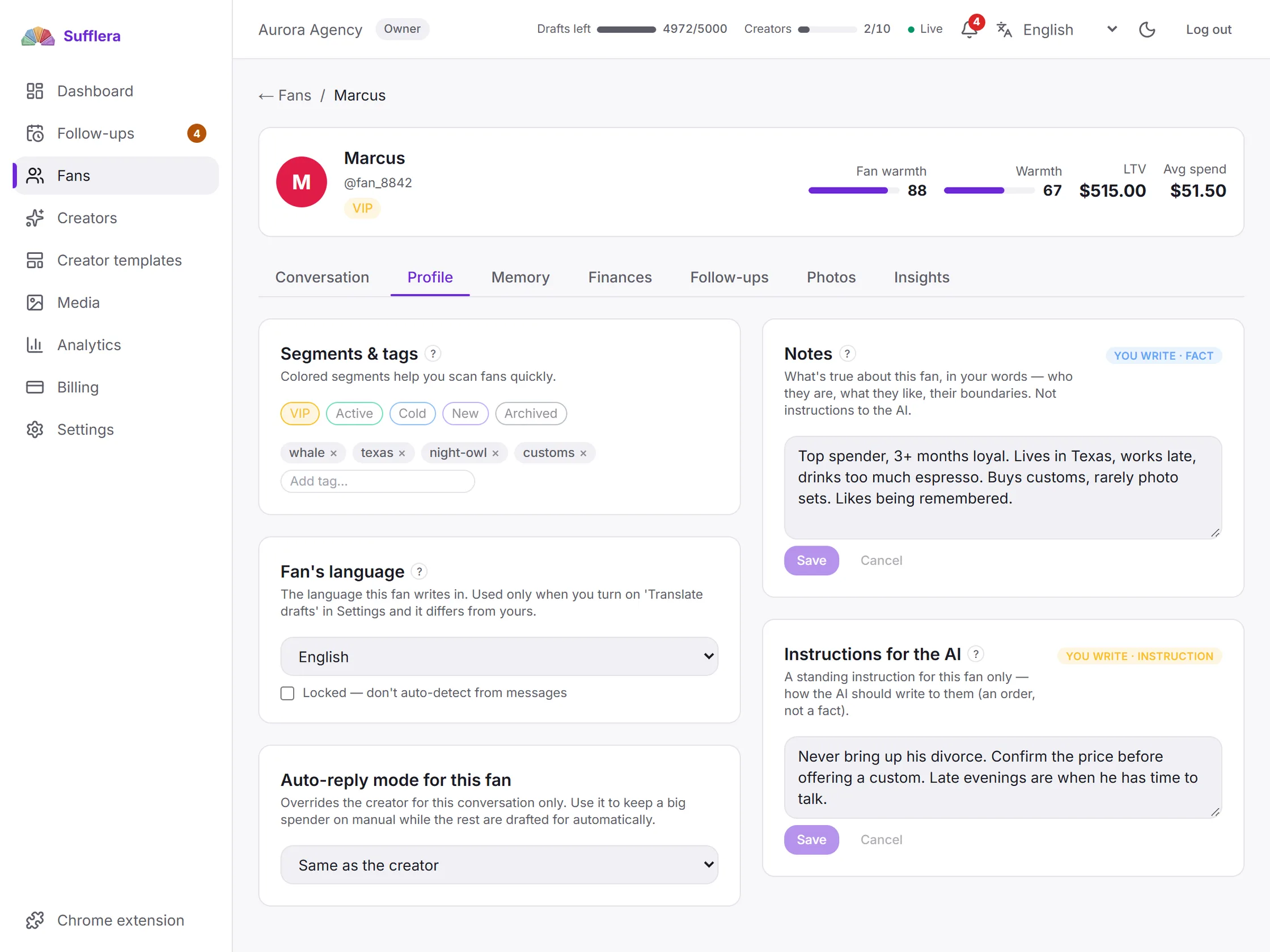Show help for Fan's language

point(420,572)
